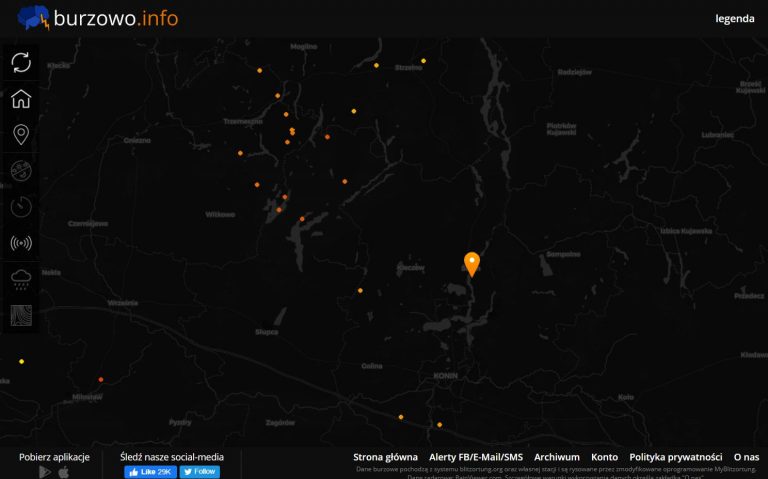This screenshot has height=479, width=768.
Task: Click the refresh icon in the sidebar
Action: click(x=21, y=62)
